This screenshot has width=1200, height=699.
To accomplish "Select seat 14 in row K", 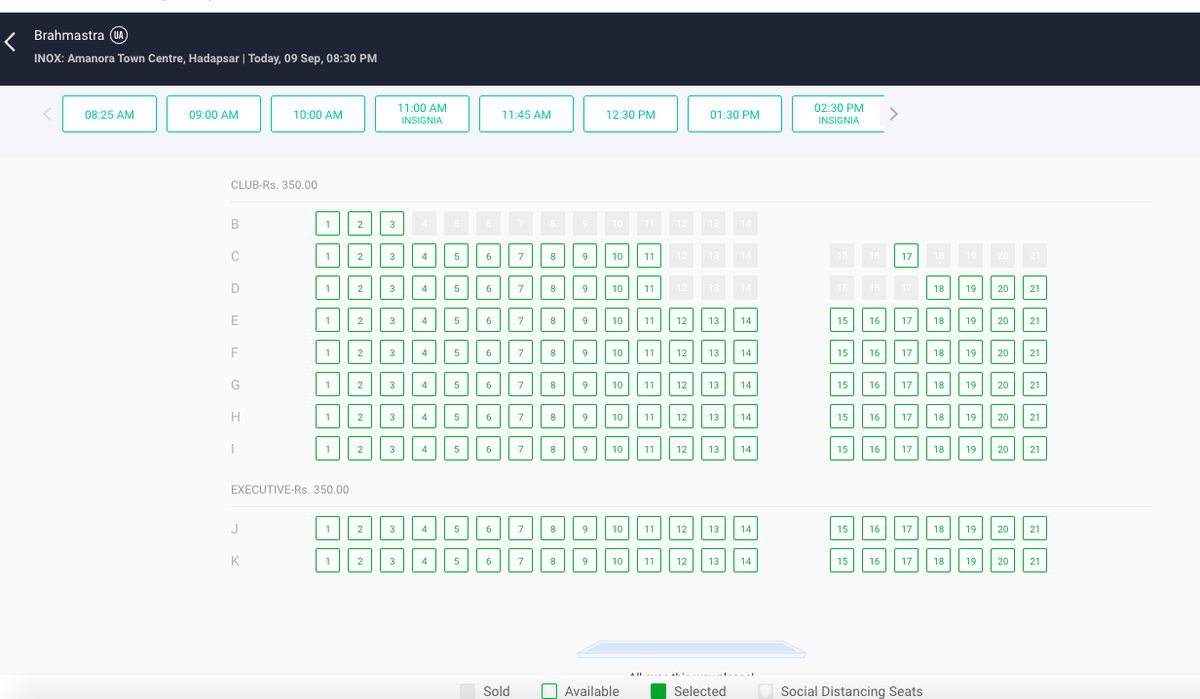I will tap(745, 561).
